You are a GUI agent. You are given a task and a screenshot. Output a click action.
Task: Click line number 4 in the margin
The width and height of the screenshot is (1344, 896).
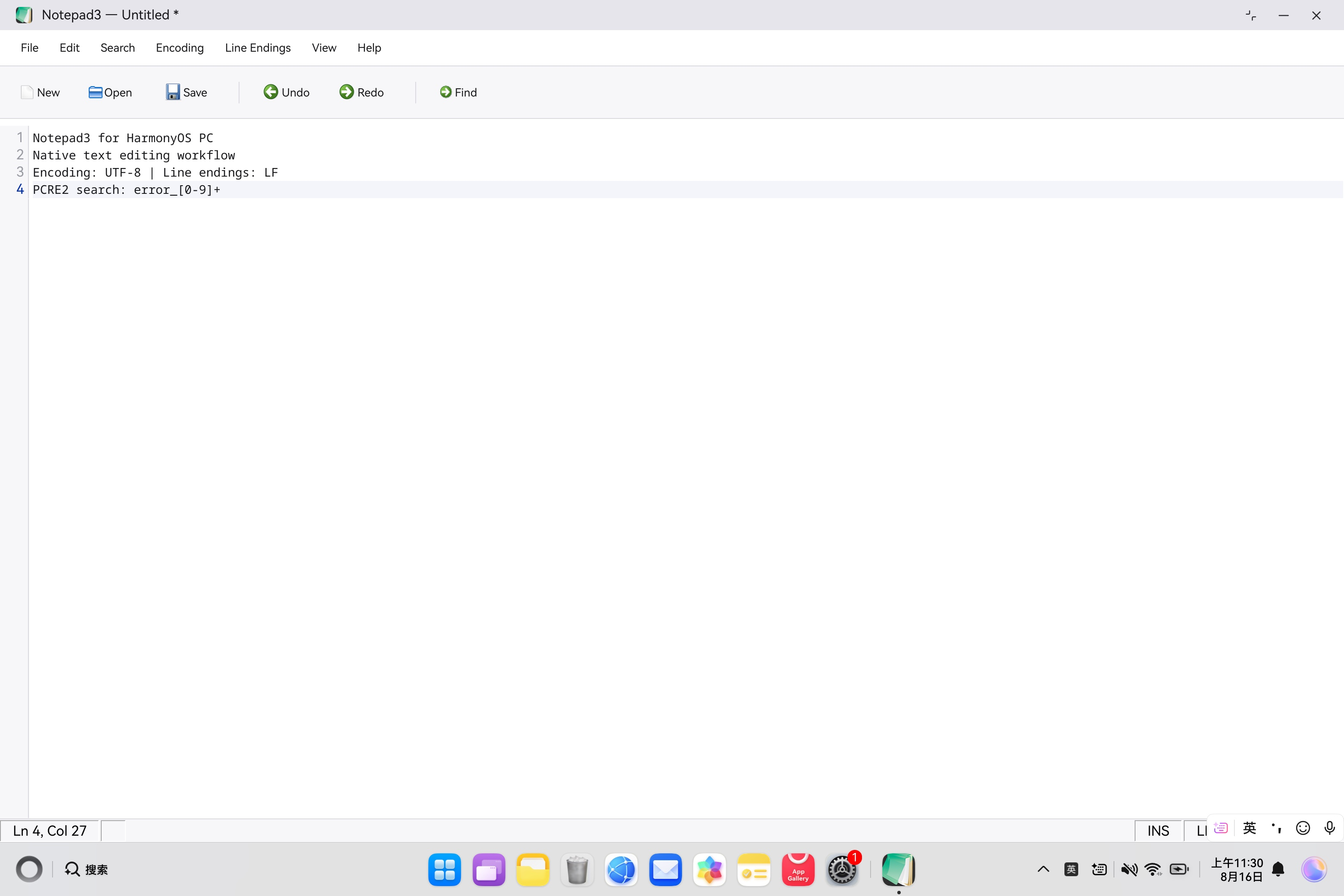(20, 189)
